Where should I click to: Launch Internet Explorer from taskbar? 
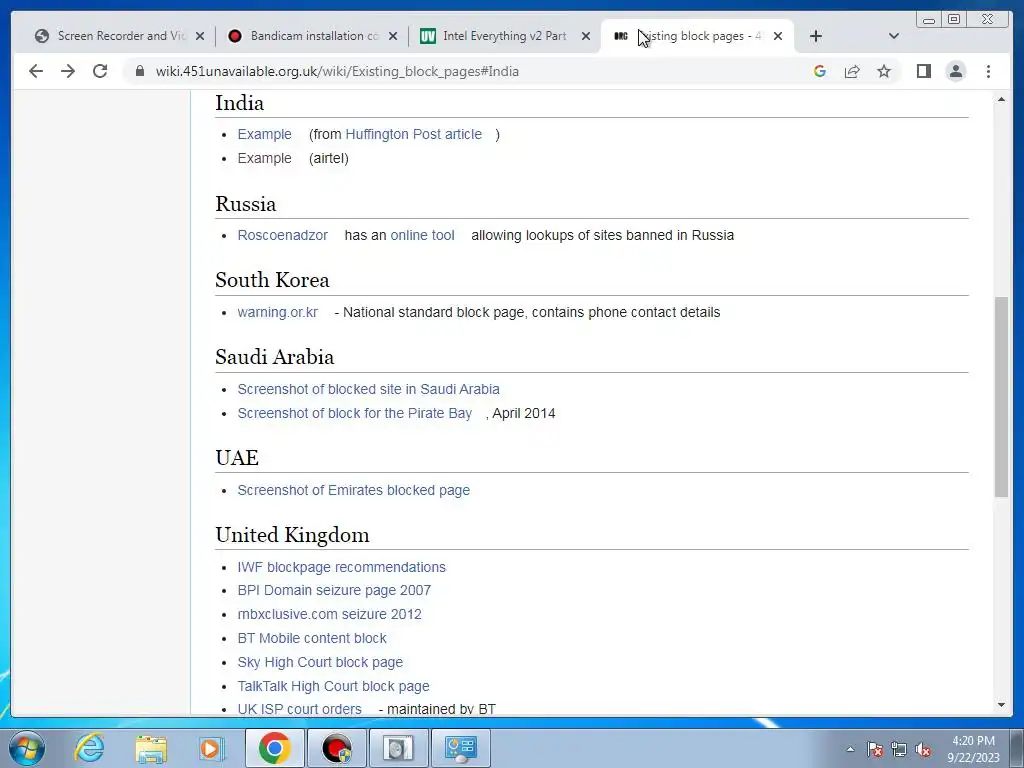89,748
